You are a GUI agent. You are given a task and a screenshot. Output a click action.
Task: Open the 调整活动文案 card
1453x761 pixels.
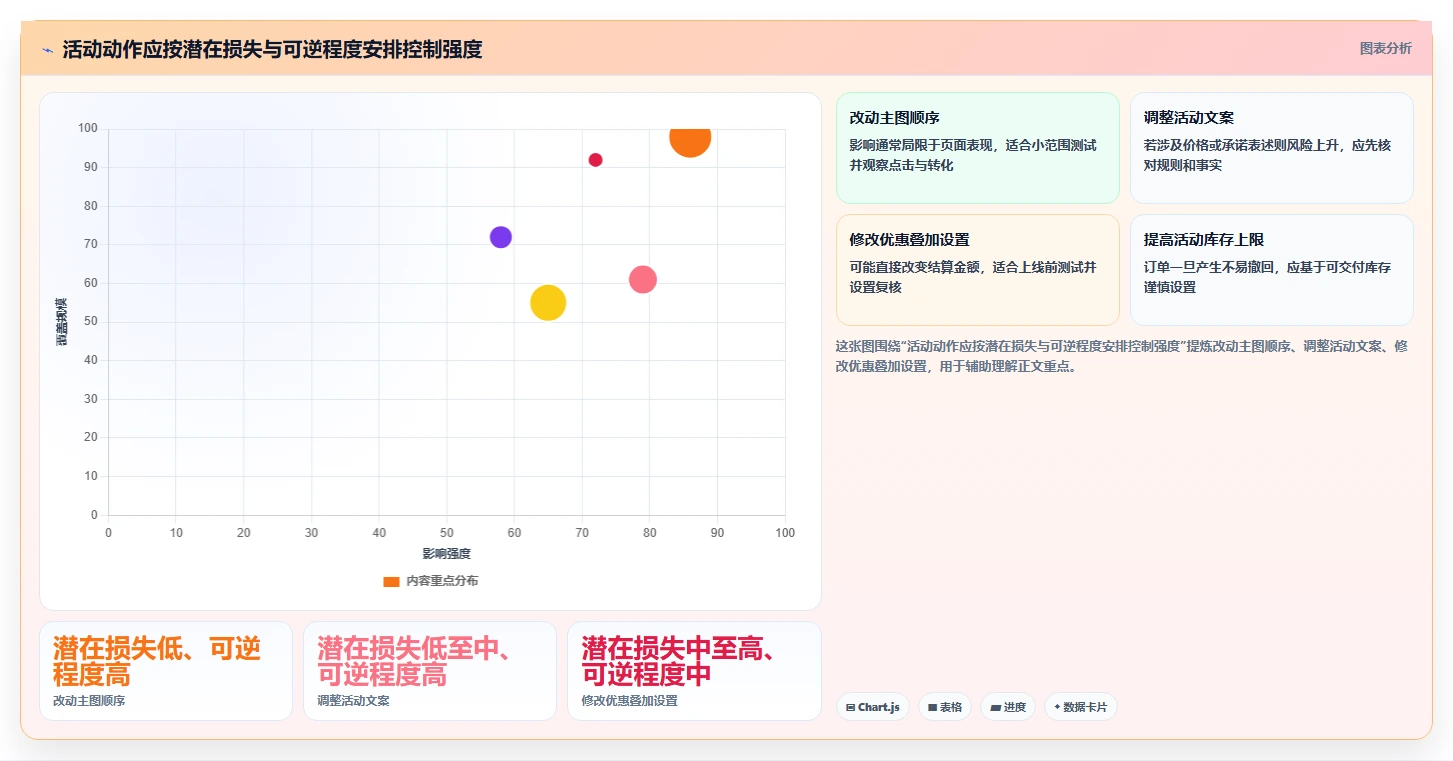coord(1271,148)
